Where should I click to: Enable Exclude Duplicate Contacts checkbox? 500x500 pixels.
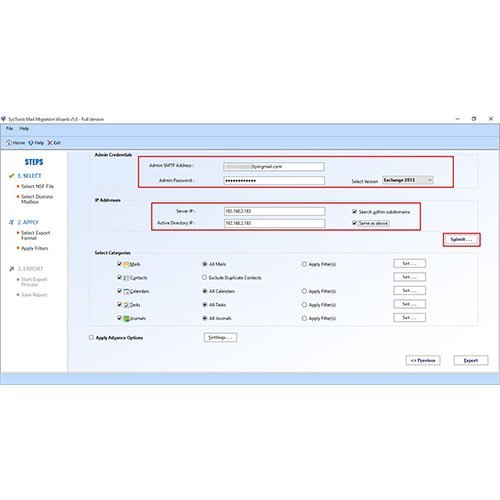point(204,277)
